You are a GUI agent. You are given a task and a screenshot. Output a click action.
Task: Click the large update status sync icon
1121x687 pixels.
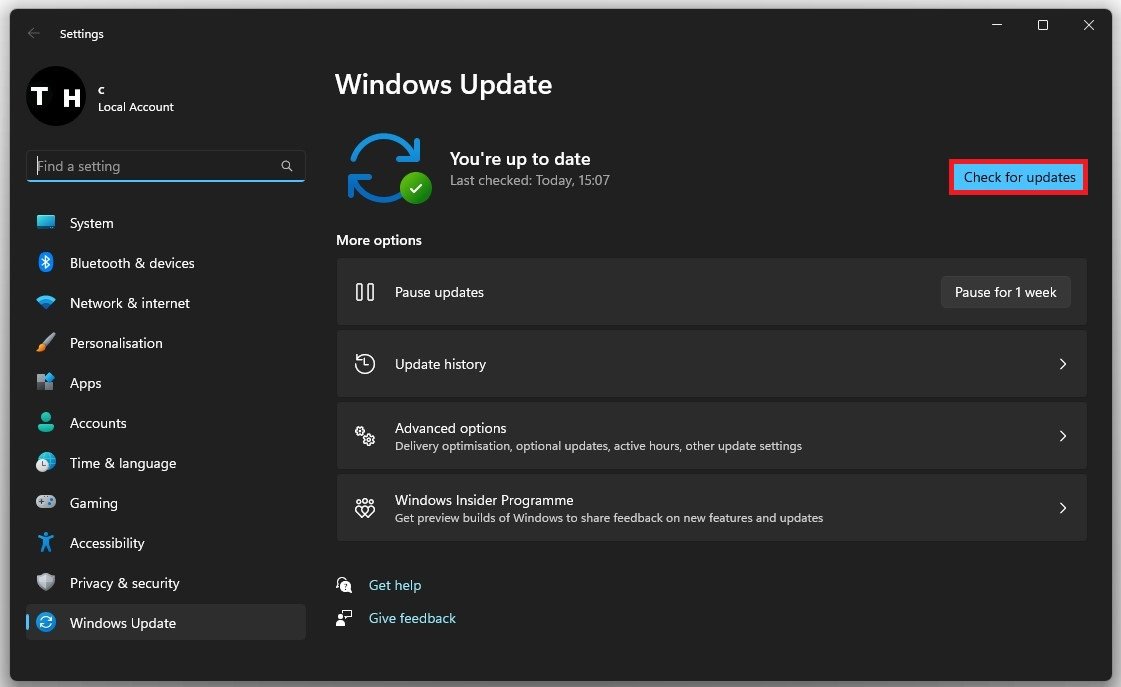[x=389, y=169]
